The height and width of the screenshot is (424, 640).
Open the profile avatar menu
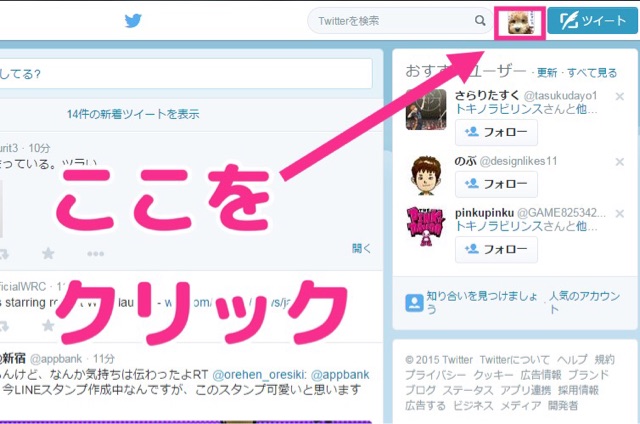[520, 22]
